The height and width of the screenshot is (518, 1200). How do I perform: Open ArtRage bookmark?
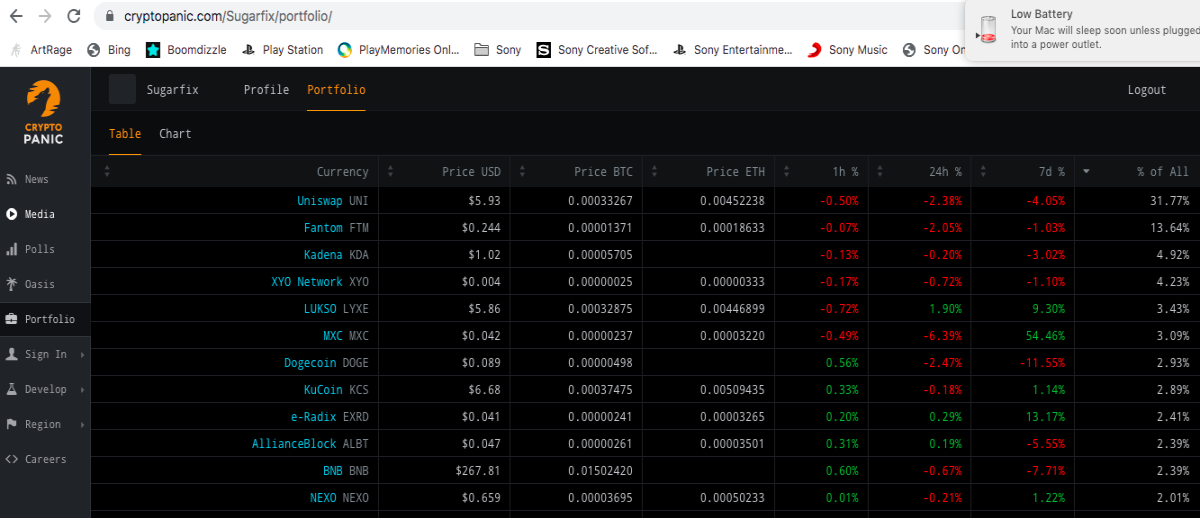point(42,49)
